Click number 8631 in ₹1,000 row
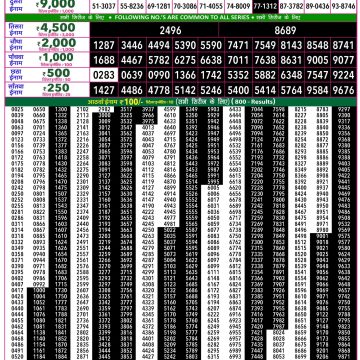360x360 pixels. 291,60
